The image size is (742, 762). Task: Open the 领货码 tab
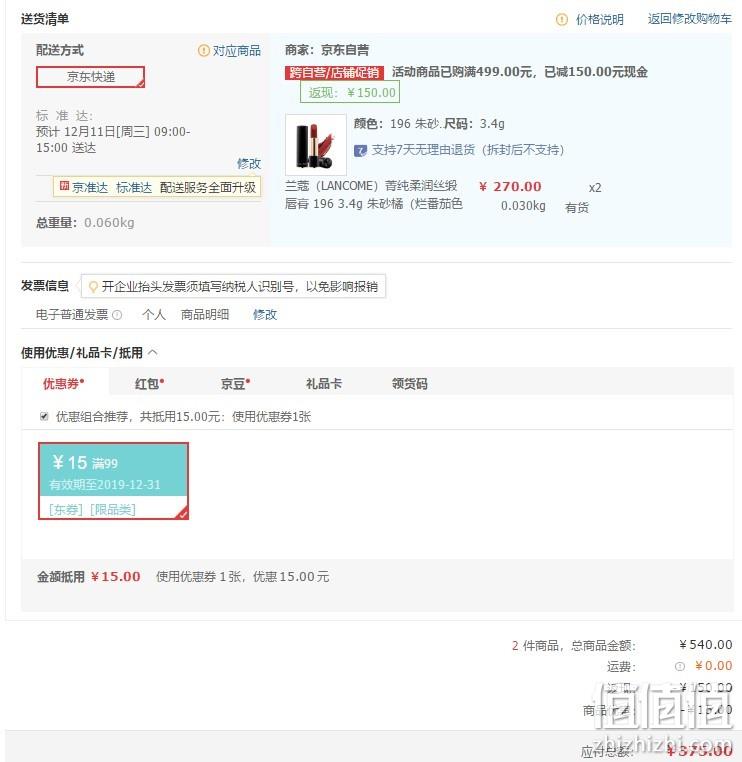coord(410,384)
